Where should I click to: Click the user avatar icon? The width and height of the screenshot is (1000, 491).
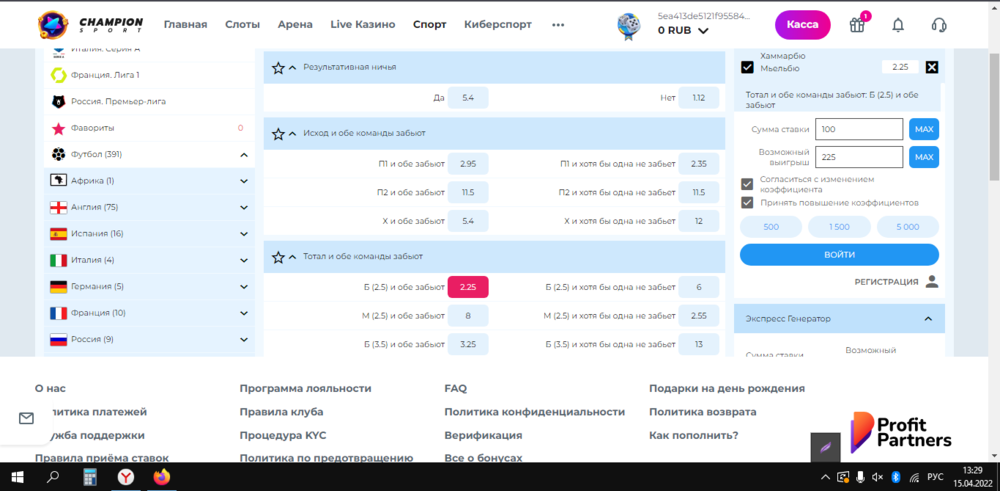point(629,26)
